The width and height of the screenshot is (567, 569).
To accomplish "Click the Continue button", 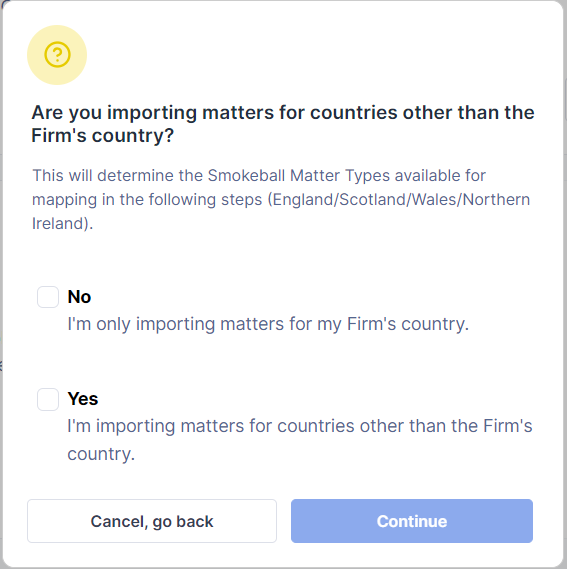I will [x=412, y=521].
